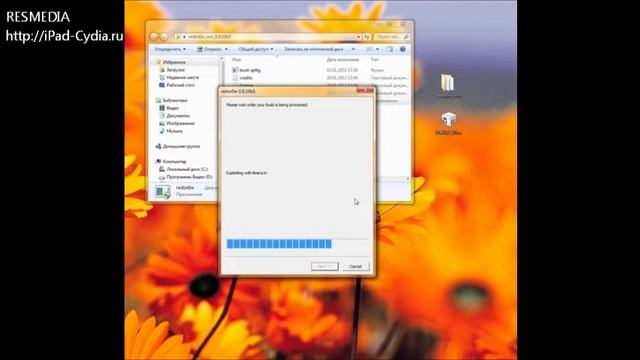Toggle the preview pane icon

[x=390, y=49]
